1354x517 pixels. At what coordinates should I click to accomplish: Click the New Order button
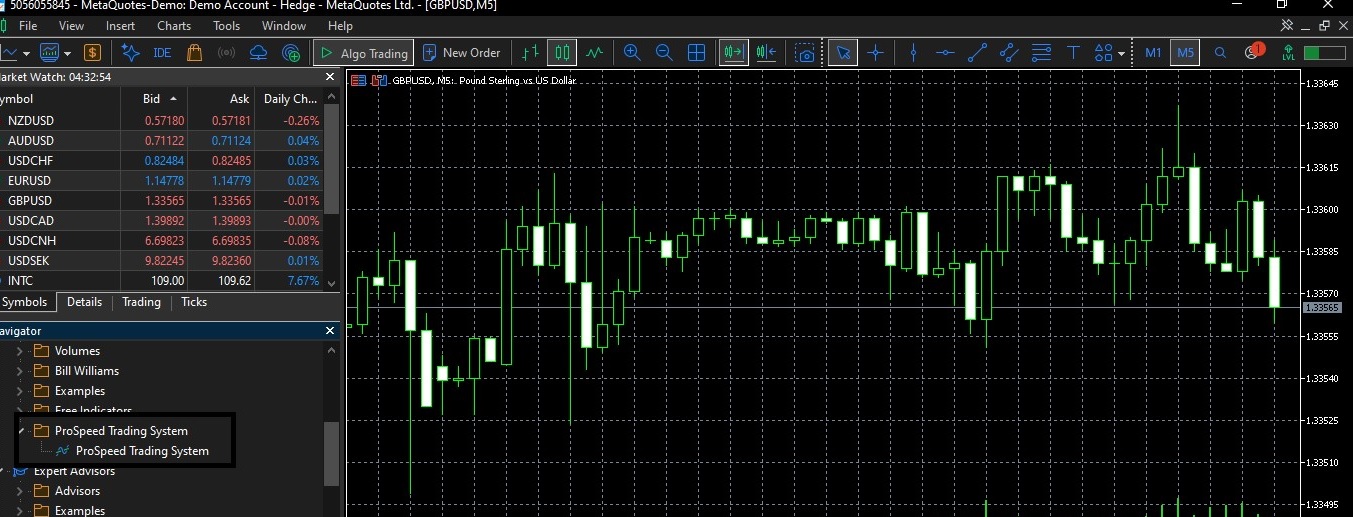coord(462,53)
